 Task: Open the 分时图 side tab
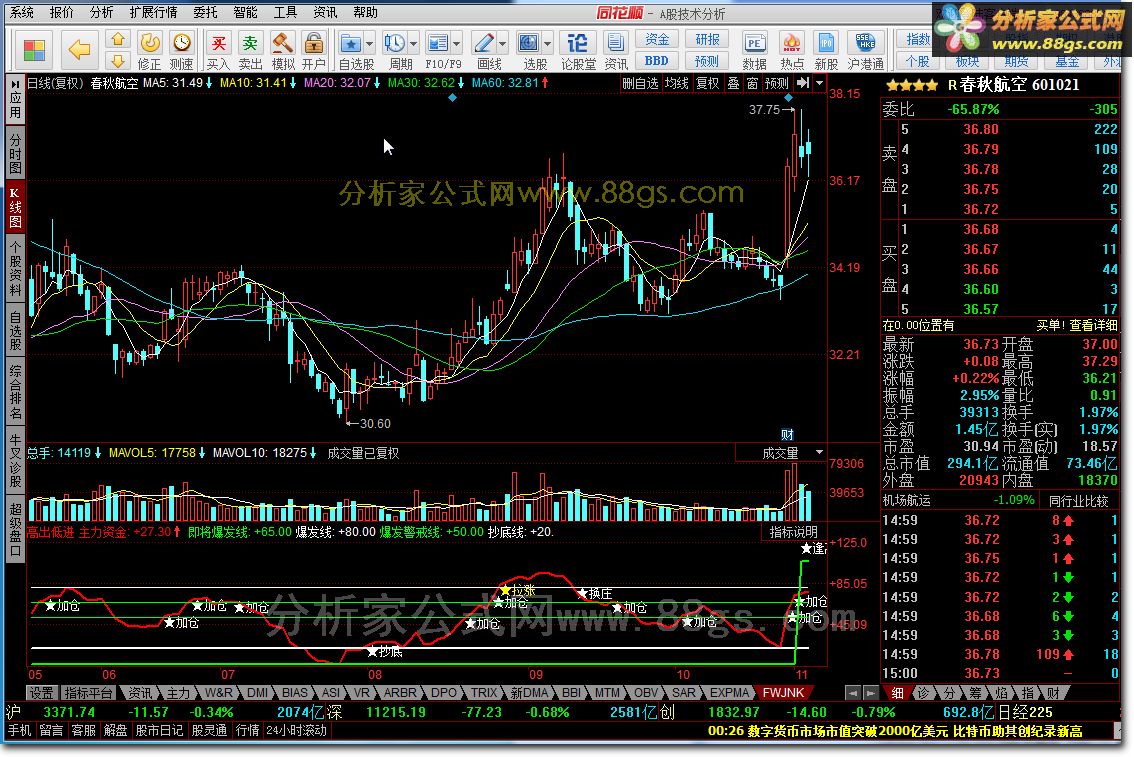[15, 153]
